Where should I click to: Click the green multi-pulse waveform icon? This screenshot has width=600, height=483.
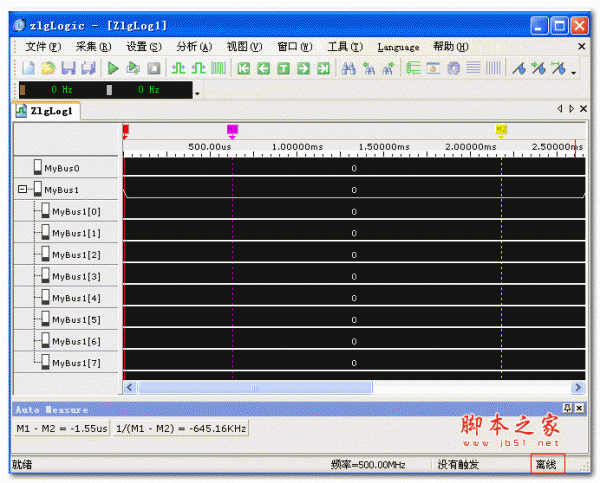(x=218, y=69)
